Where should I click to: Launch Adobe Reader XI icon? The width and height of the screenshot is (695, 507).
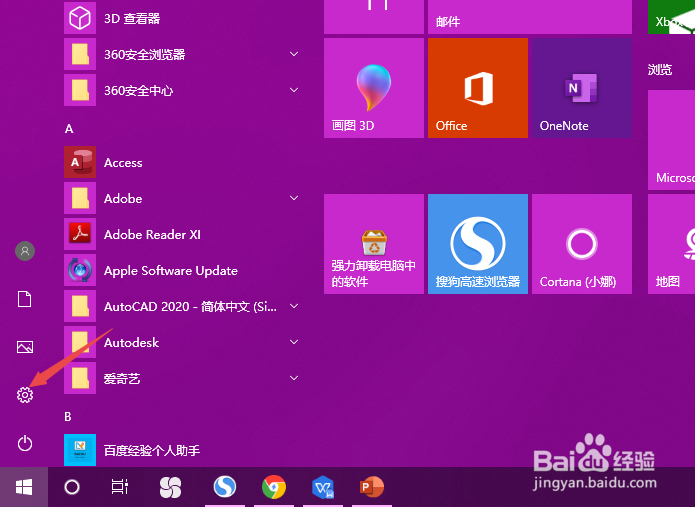click(x=80, y=234)
